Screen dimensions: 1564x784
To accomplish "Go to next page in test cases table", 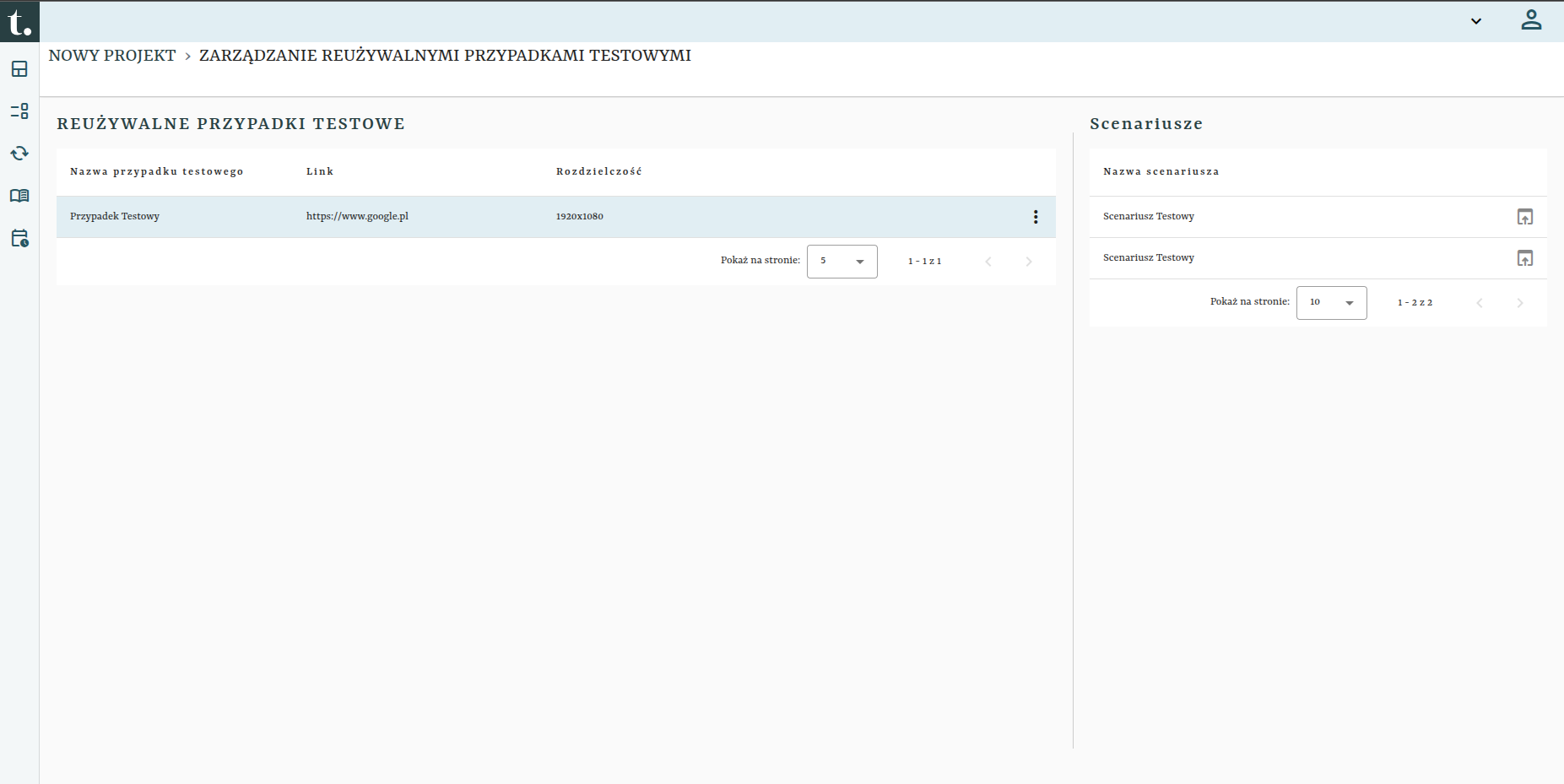I will pyautogui.click(x=1029, y=262).
